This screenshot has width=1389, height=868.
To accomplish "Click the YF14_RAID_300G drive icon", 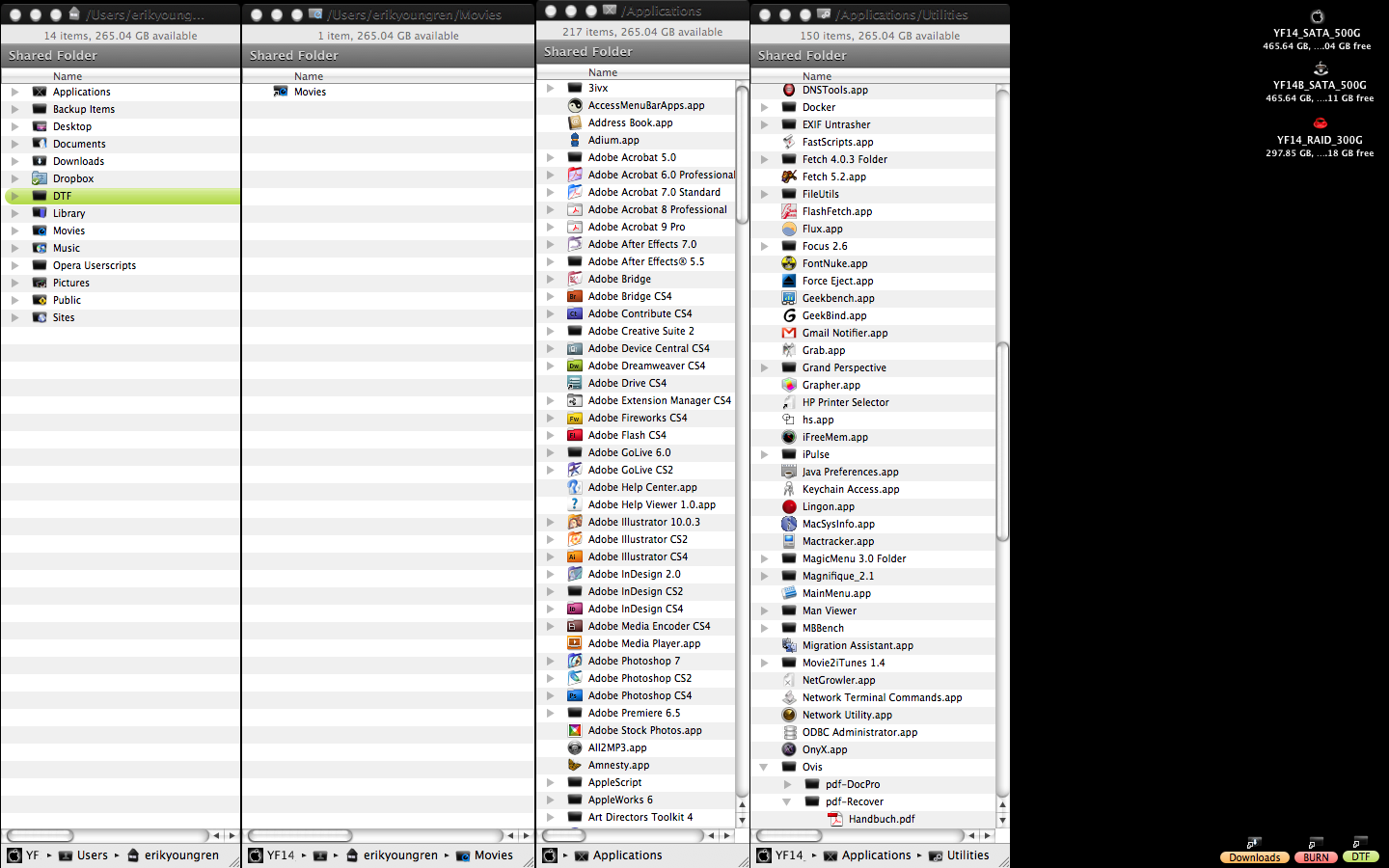I will click(x=1320, y=122).
